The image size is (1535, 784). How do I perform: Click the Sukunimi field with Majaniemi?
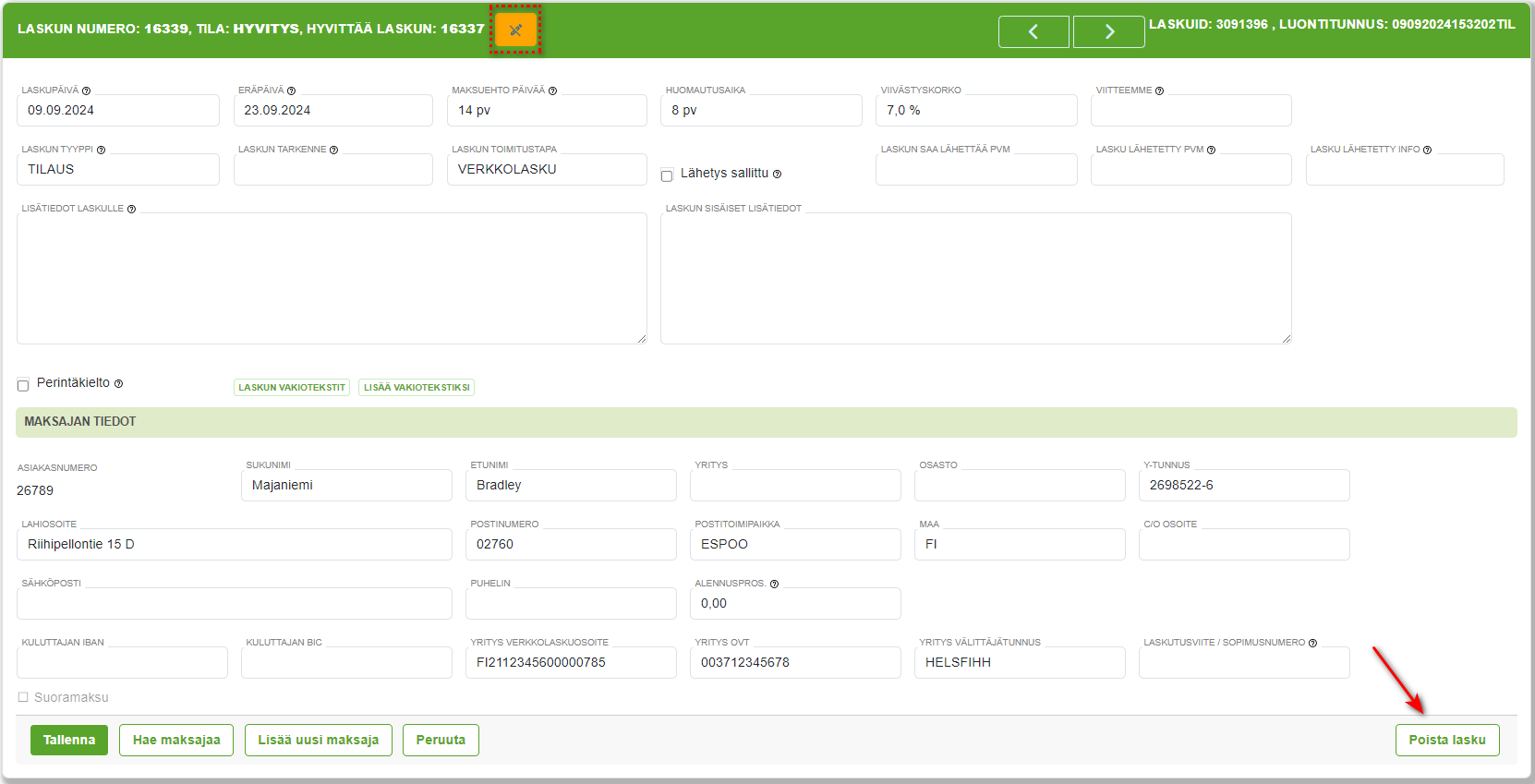tap(346, 485)
